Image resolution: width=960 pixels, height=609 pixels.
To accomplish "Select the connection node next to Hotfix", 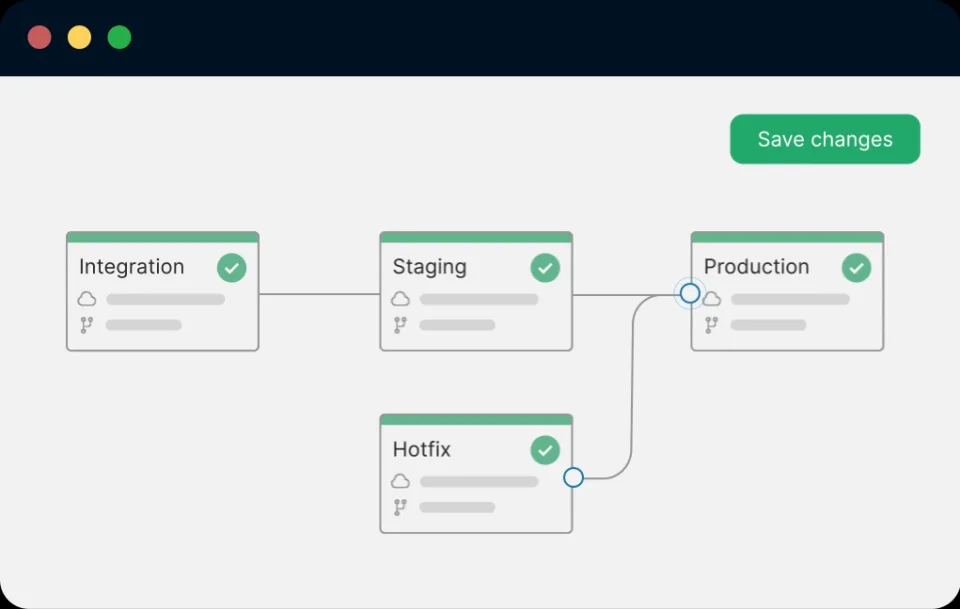I will pos(573,477).
